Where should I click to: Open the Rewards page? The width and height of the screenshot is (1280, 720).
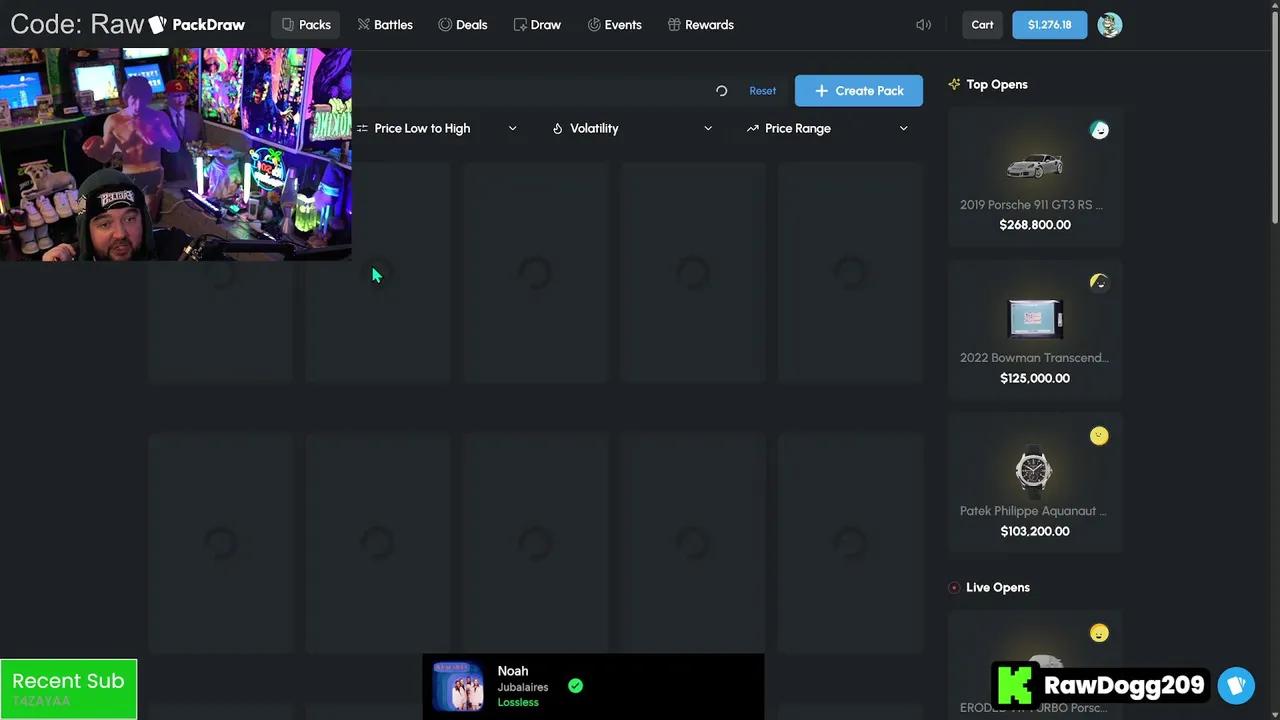point(700,25)
